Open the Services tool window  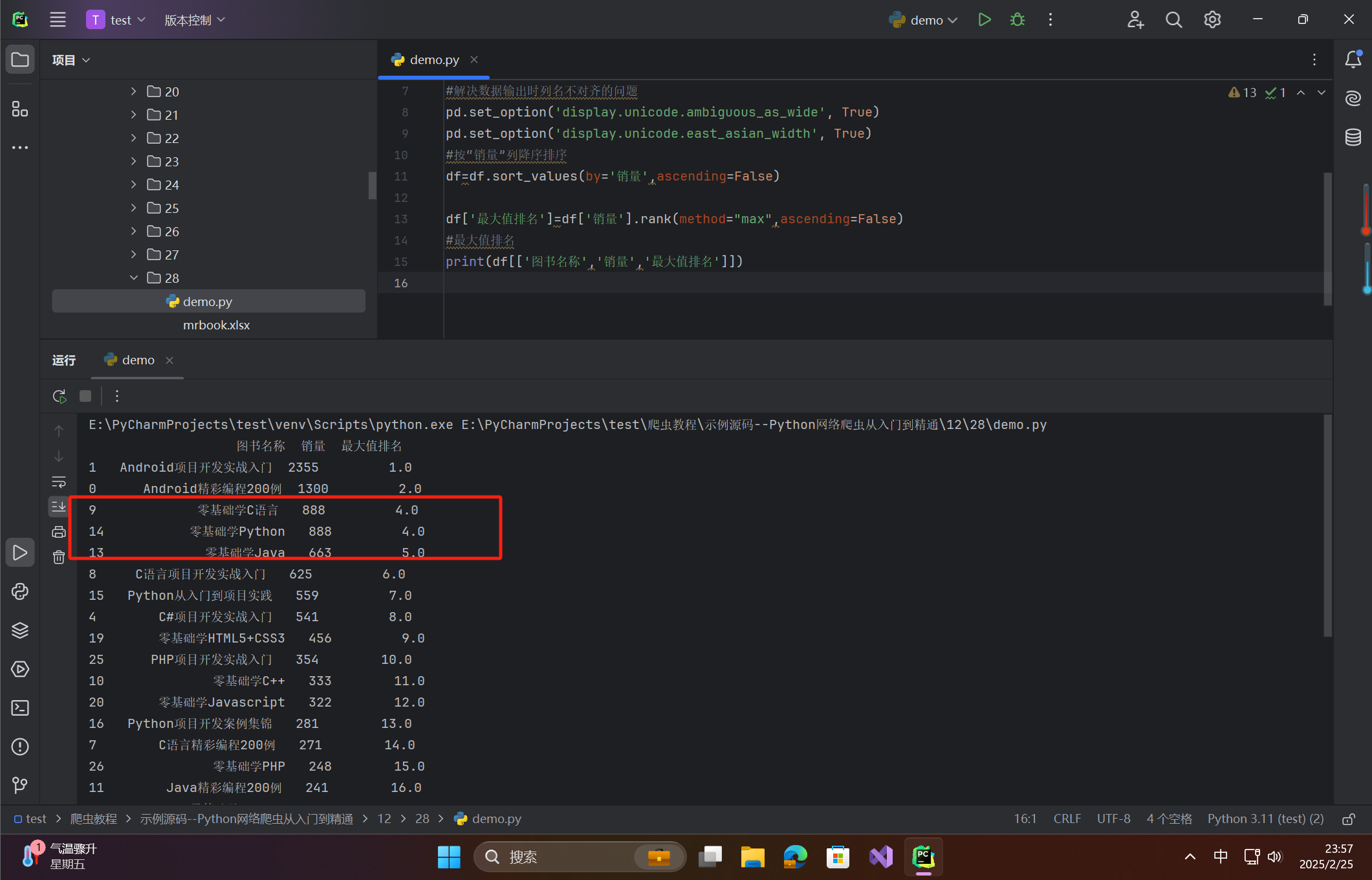(20, 669)
